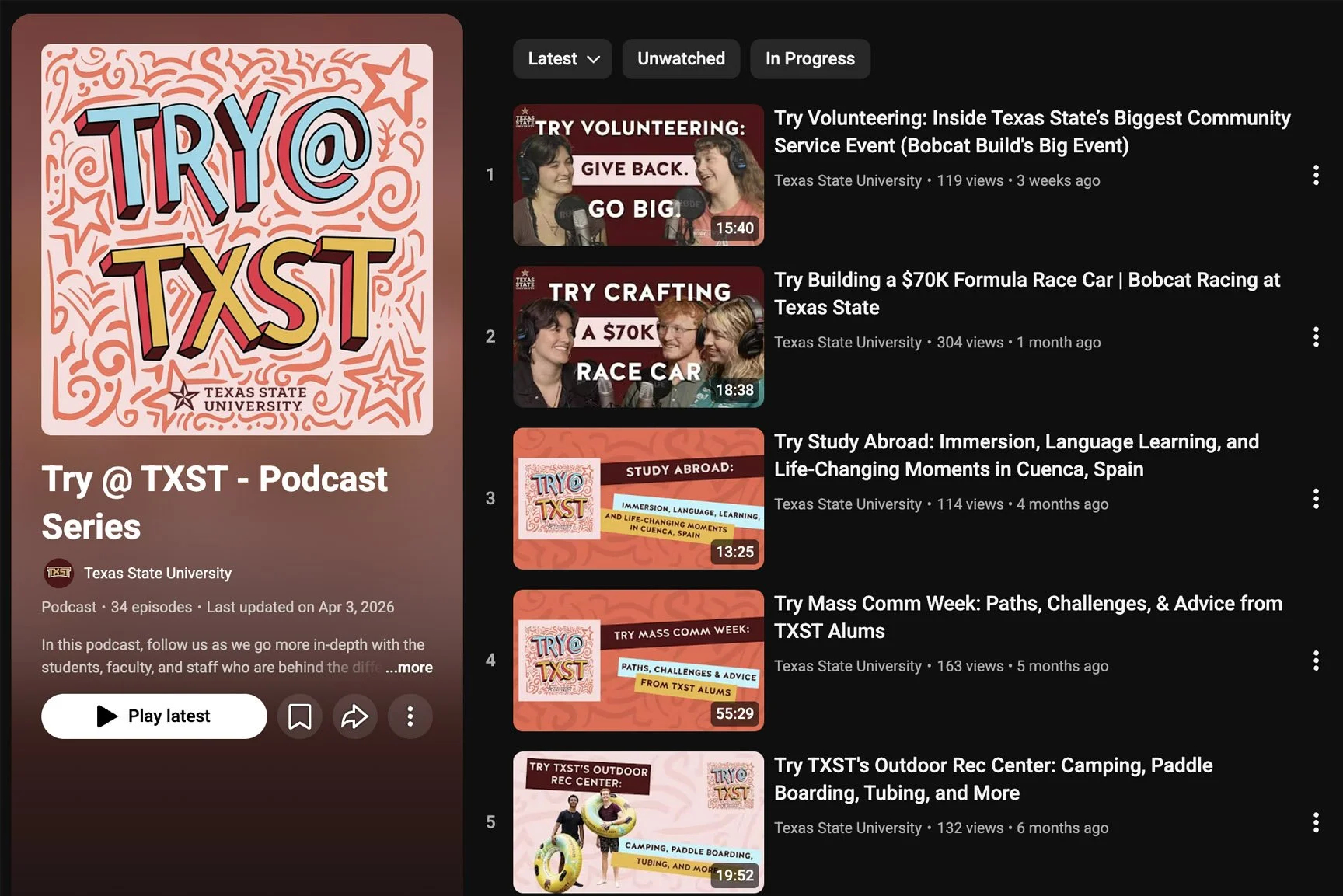Open the Try TXST's Outdoor Rec Center episode title
The width and height of the screenshot is (1343, 896).
click(993, 779)
